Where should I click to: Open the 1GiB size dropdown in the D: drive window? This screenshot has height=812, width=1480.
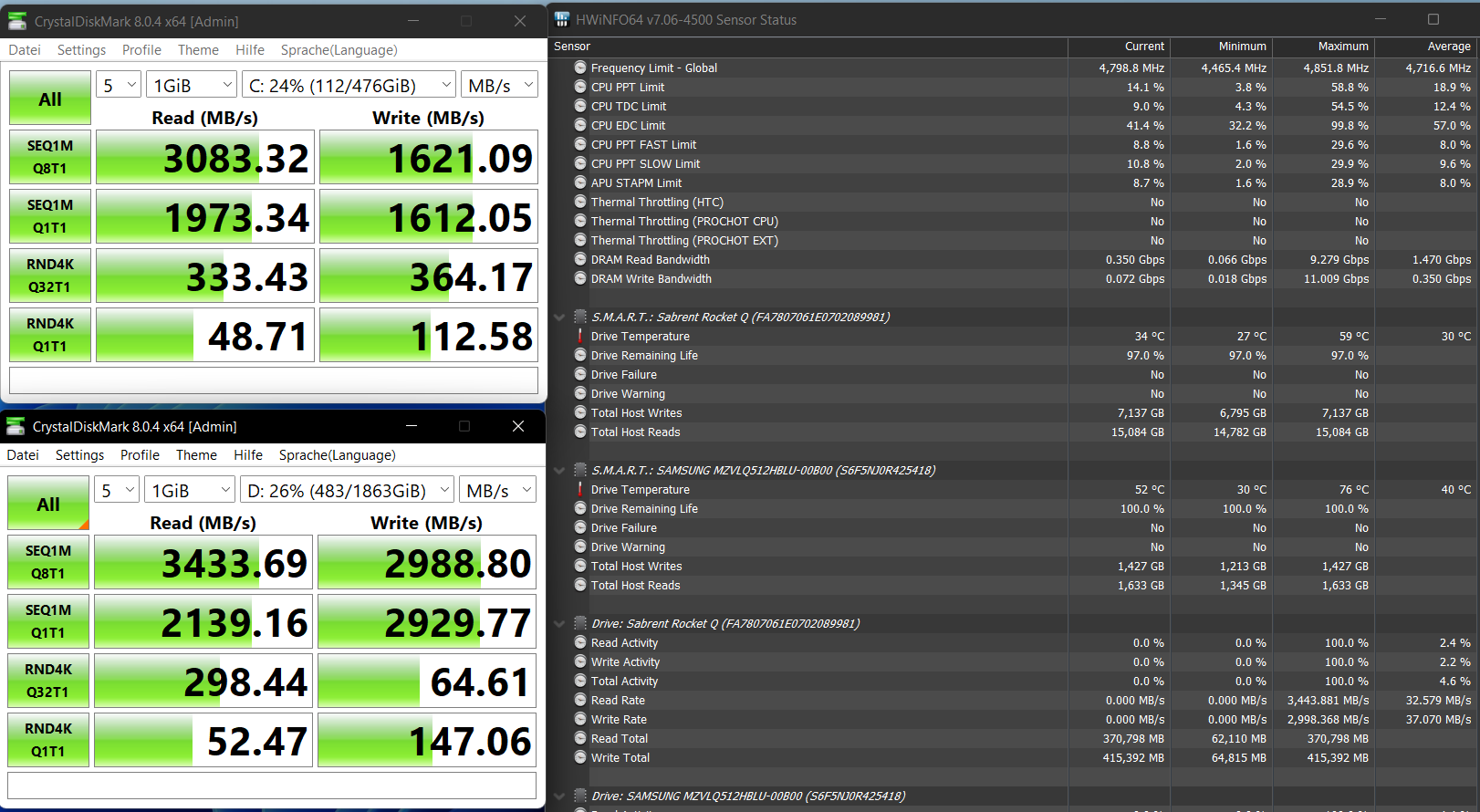point(190,490)
